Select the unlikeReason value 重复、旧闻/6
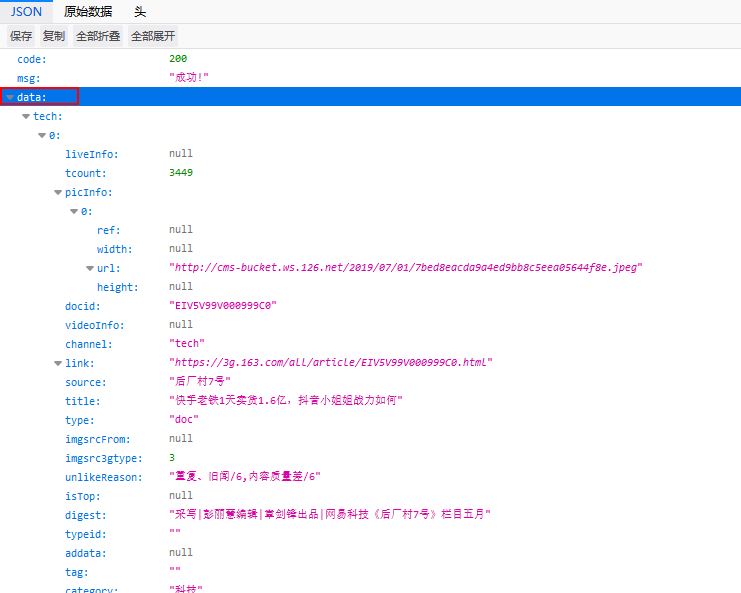The image size is (741, 593). pos(245,476)
